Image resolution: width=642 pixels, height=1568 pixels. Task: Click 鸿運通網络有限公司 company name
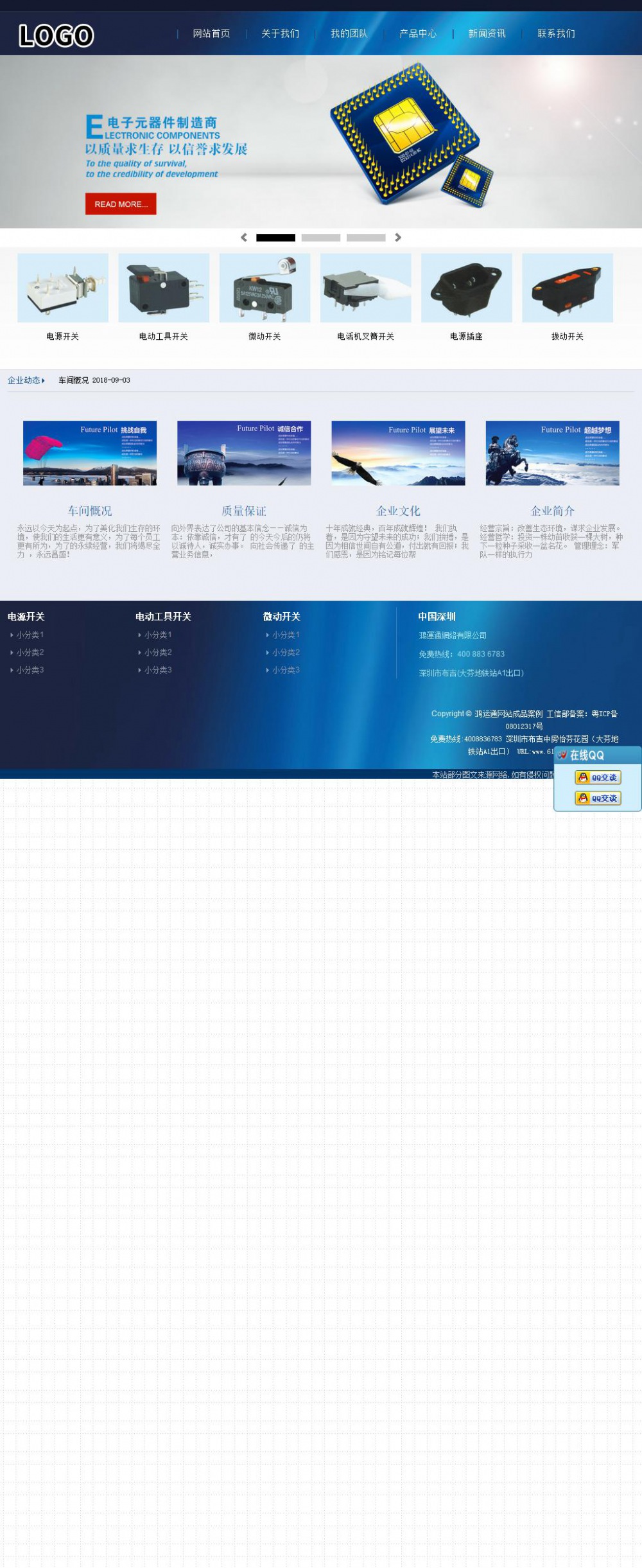(453, 635)
